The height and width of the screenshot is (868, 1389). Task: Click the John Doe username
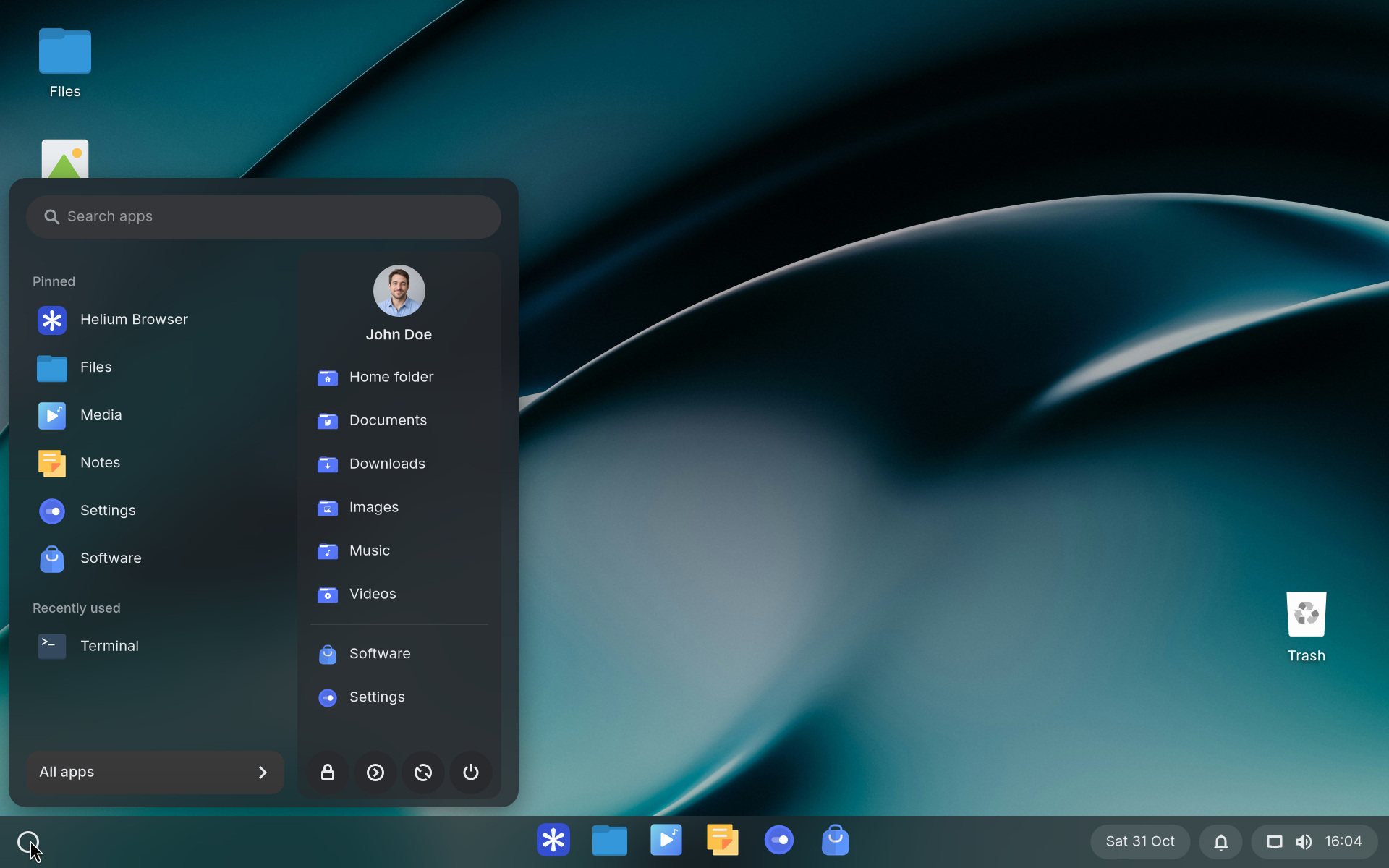coord(399,335)
